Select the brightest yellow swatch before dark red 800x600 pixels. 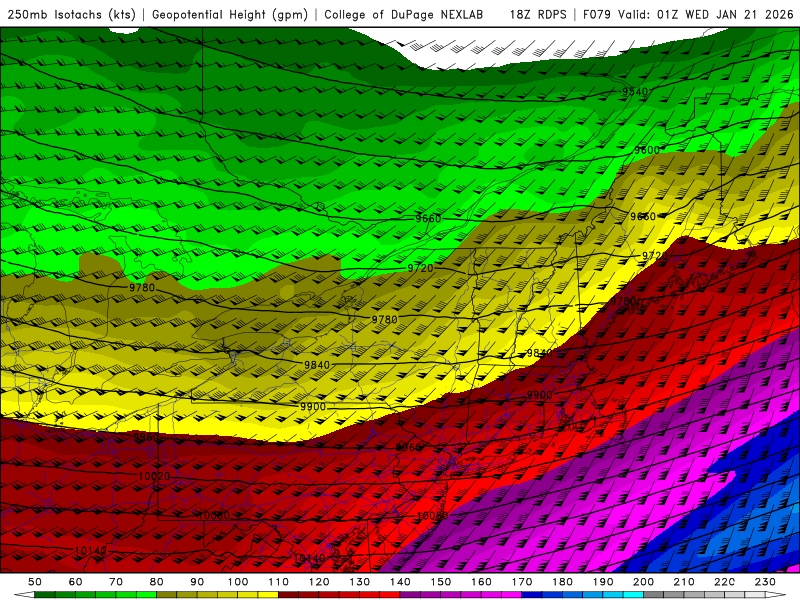[268, 595]
